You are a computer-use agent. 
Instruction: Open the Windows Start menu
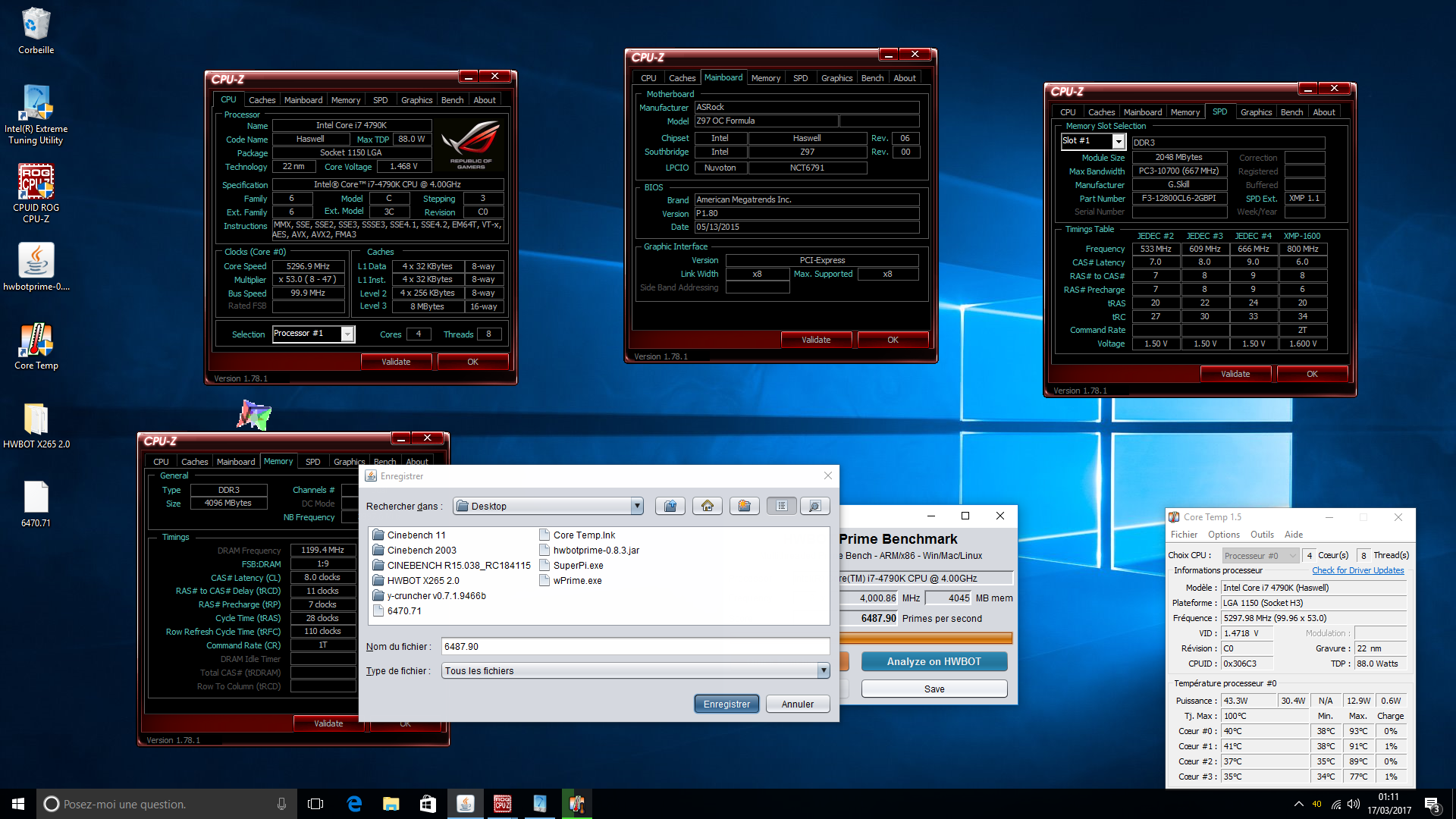(18, 804)
